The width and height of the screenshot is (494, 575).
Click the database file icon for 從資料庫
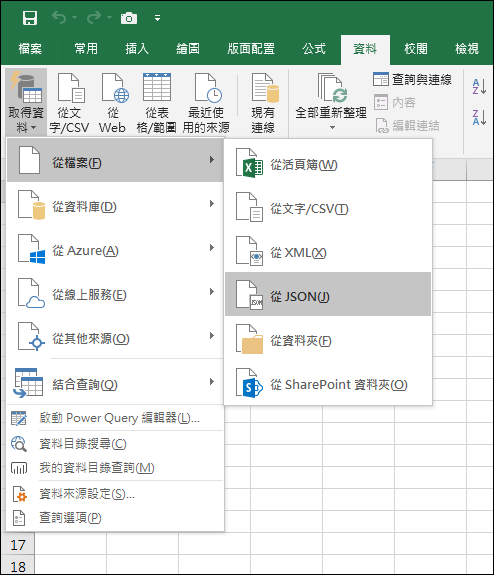click(32, 205)
